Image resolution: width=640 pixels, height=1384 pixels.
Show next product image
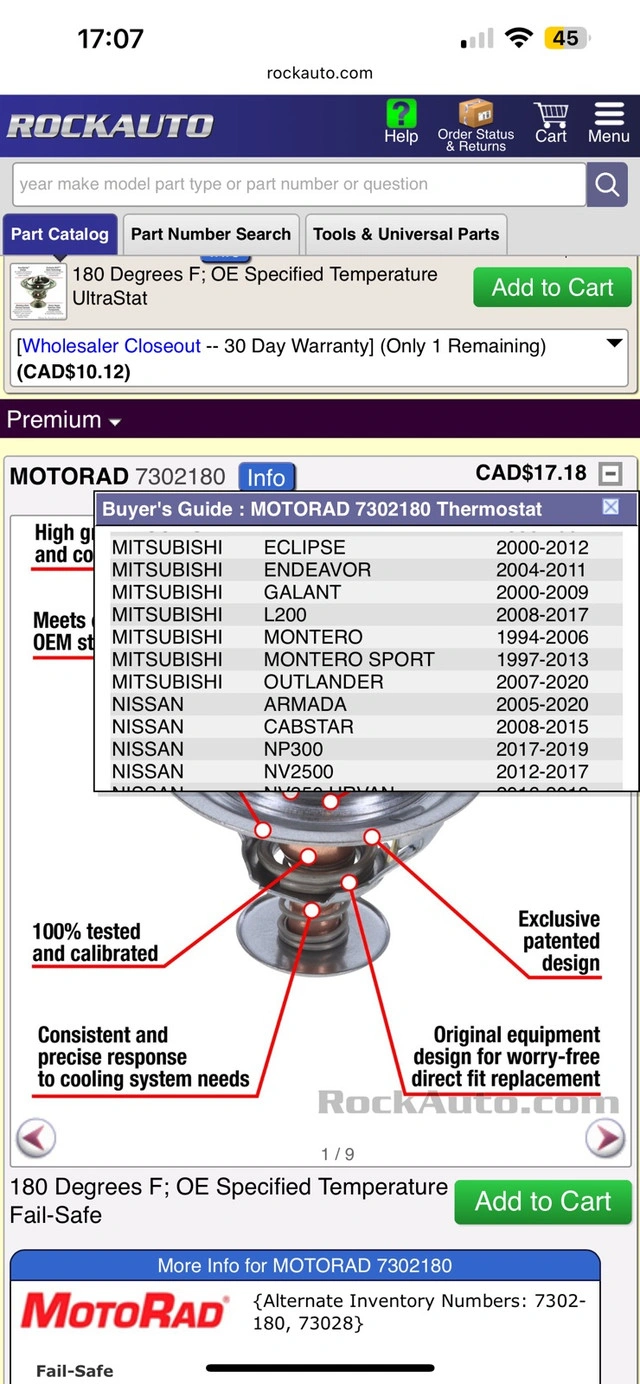pyautogui.click(x=604, y=1137)
